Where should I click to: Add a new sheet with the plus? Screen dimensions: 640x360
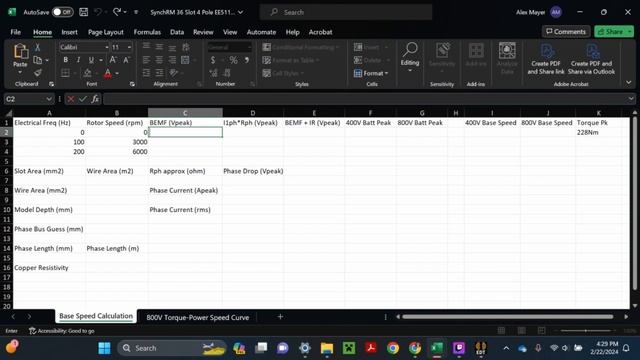coord(280,317)
